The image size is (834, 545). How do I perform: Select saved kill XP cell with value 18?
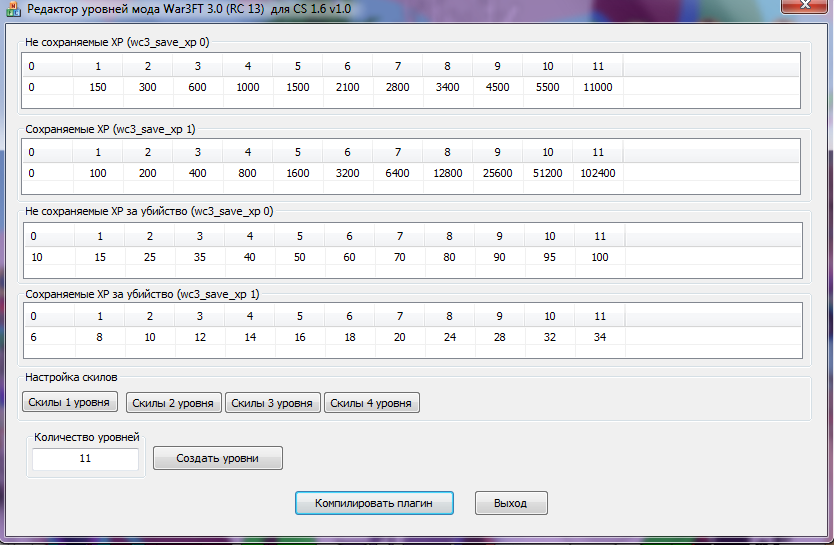[x=349, y=337]
